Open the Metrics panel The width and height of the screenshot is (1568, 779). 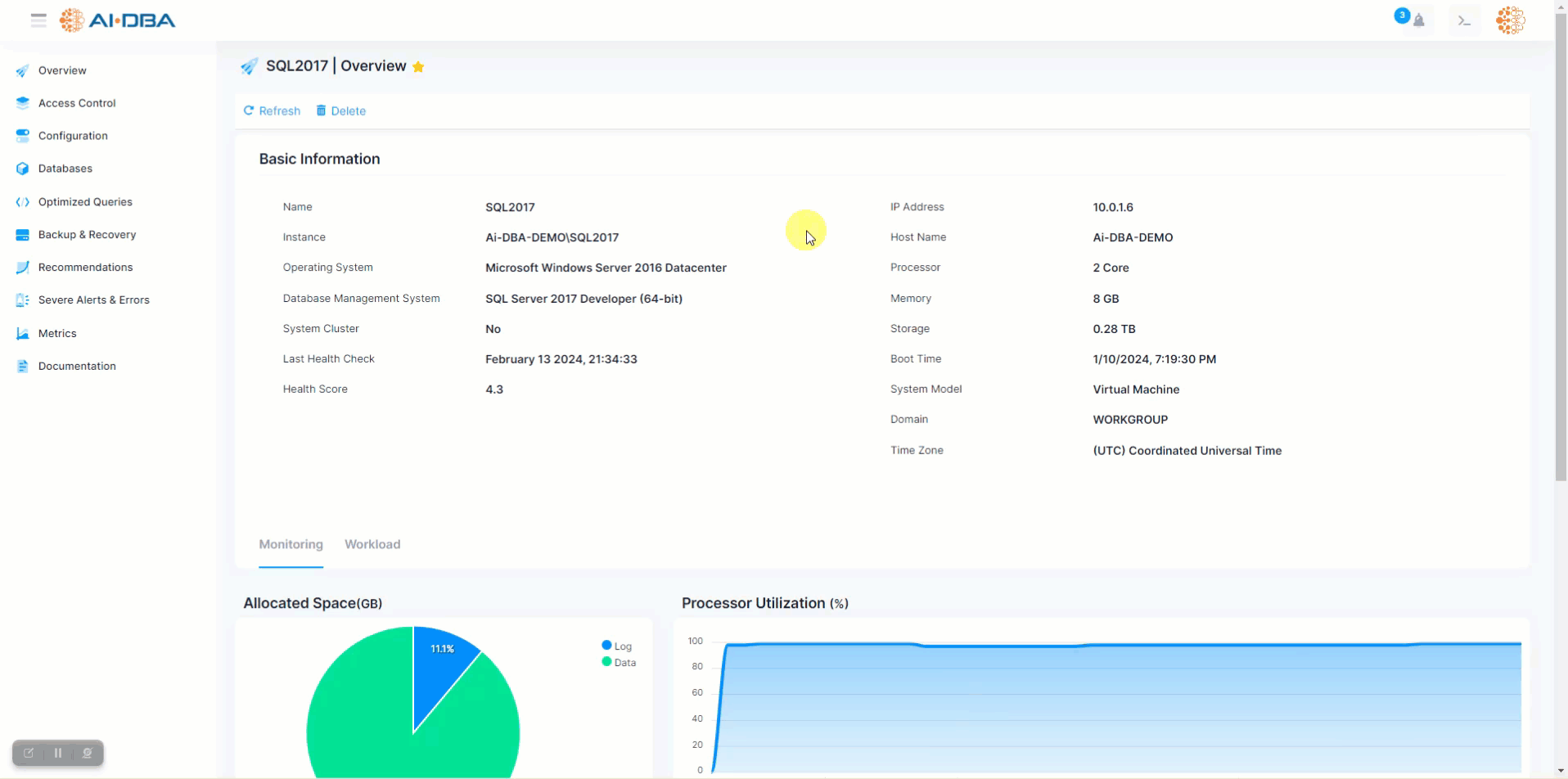click(x=58, y=333)
